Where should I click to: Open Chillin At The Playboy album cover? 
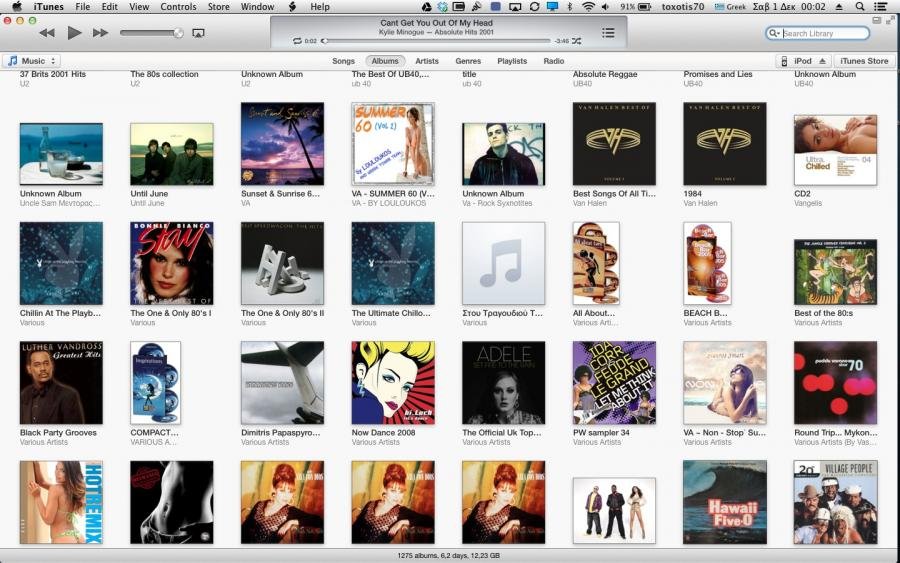click(61, 263)
